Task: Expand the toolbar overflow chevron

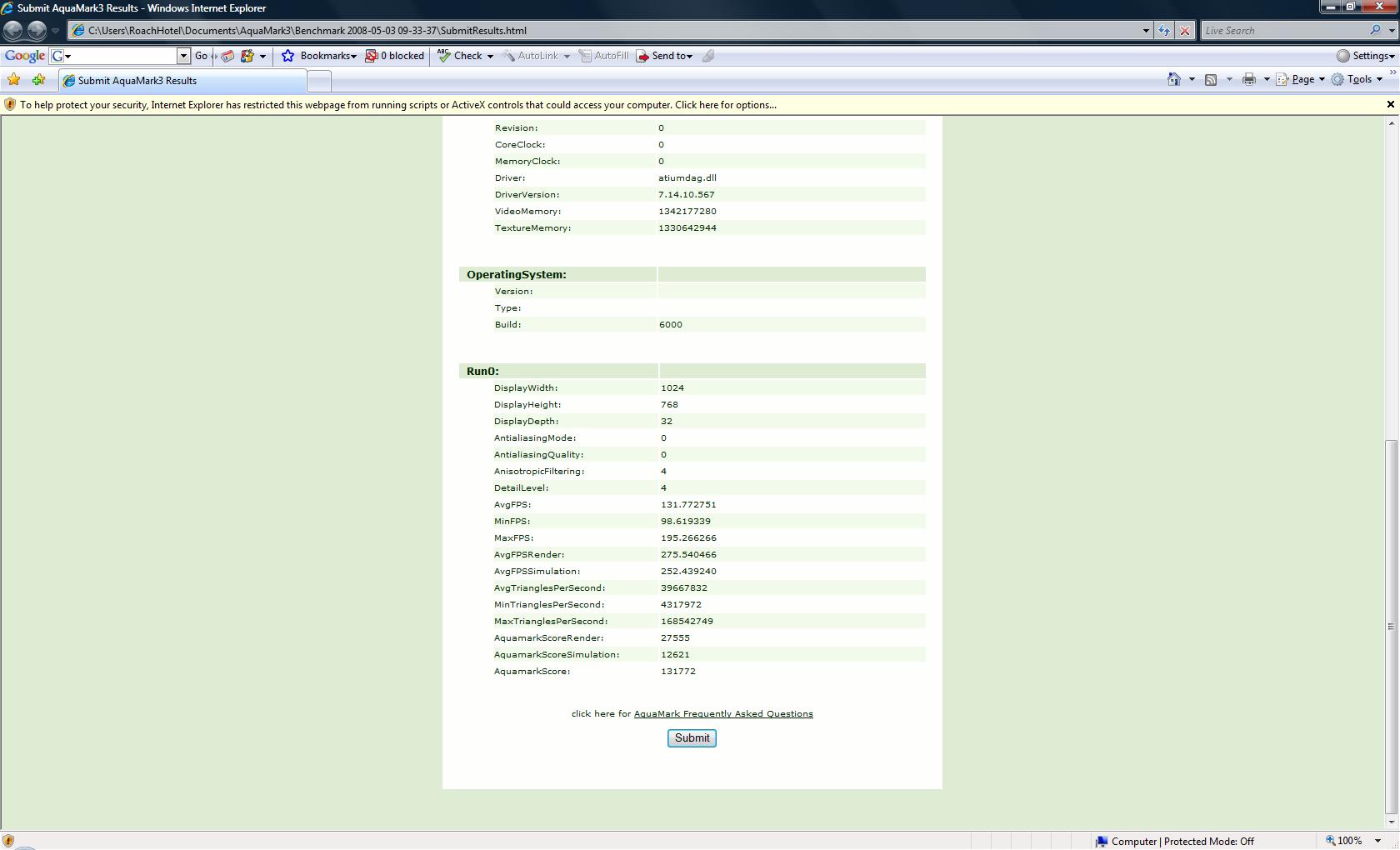Action: pyautogui.click(x=1392, y=72)
